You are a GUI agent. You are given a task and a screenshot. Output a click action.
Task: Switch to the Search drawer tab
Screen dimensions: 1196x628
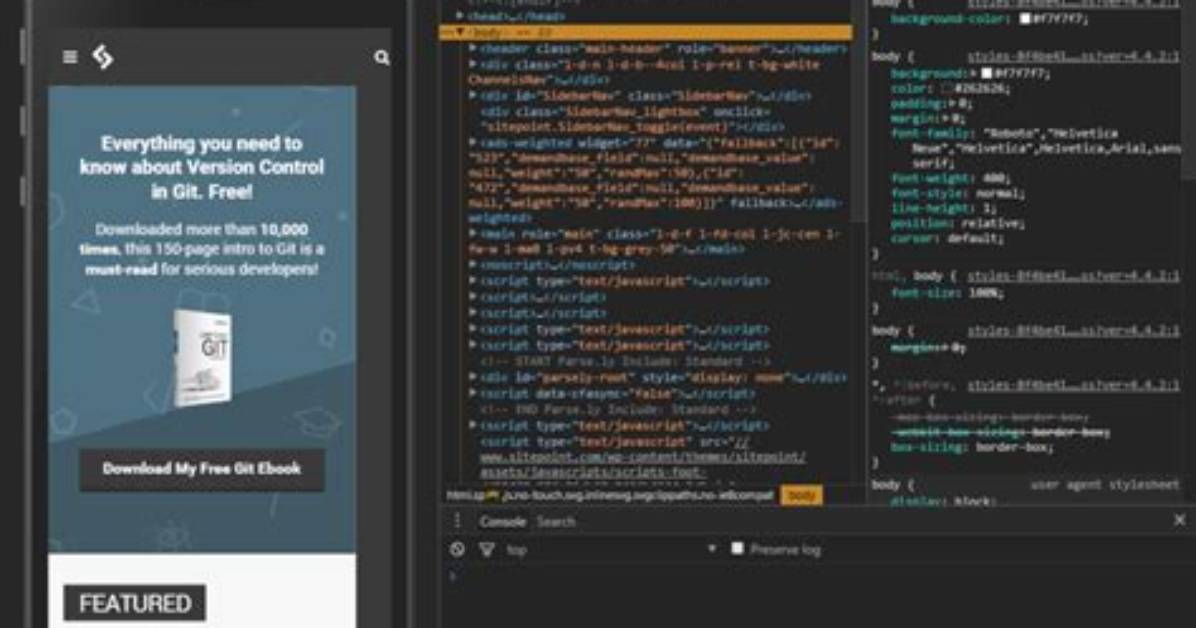pyautogui.click(x=556, y=521)
